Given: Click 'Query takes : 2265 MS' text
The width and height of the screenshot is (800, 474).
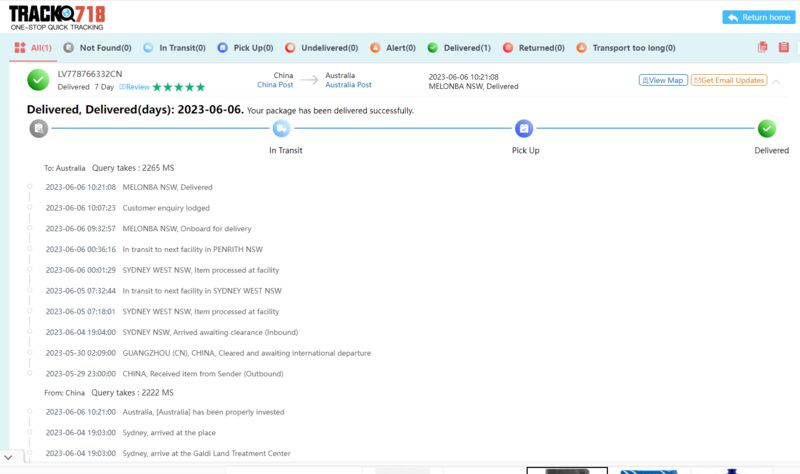Looking at the screenshot, I should 133,168.
